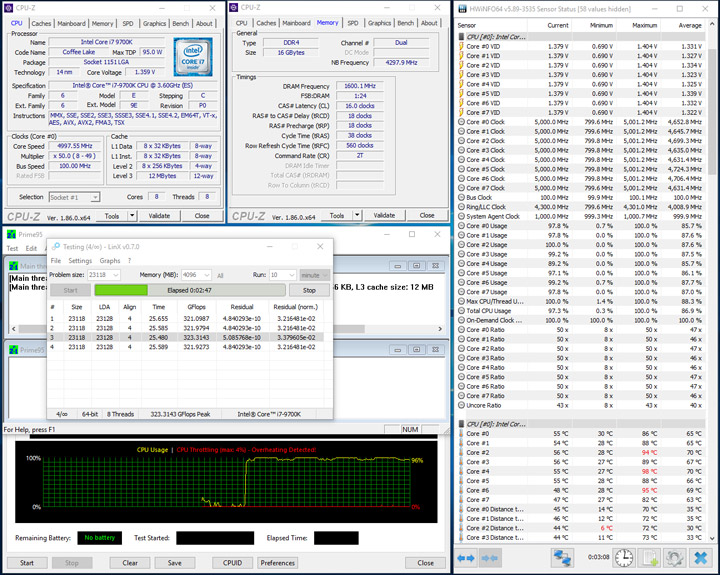Click HWiNFO logging sheet icon

tap(649, 557)
